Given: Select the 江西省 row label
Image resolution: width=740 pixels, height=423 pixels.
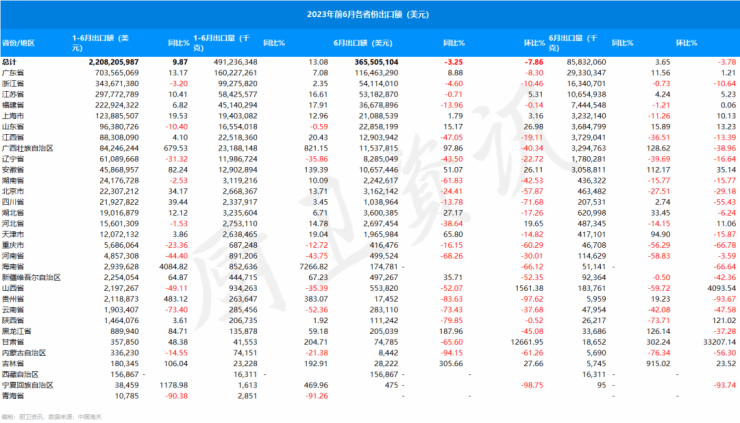Looking at the screenshot, I should [x=13, y=137].
